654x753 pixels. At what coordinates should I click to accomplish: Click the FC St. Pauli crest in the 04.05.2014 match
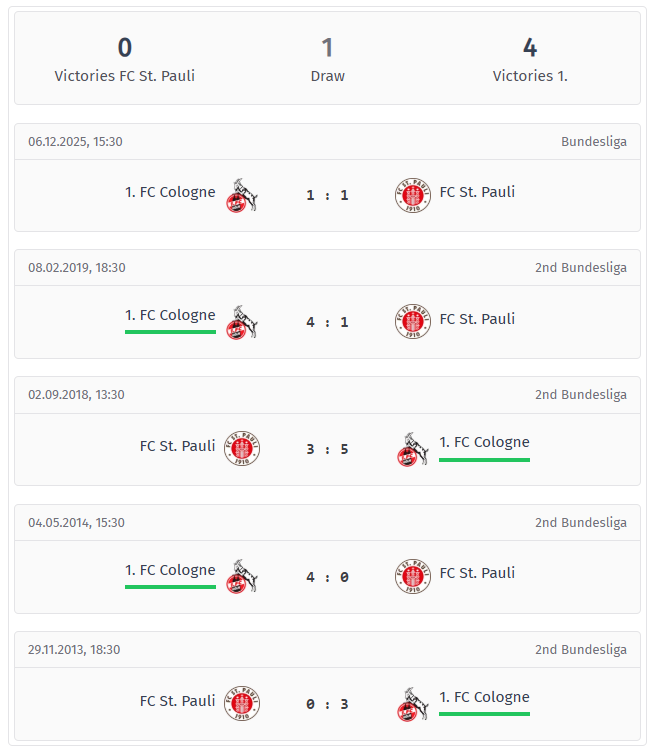click(x=412, y=576)
